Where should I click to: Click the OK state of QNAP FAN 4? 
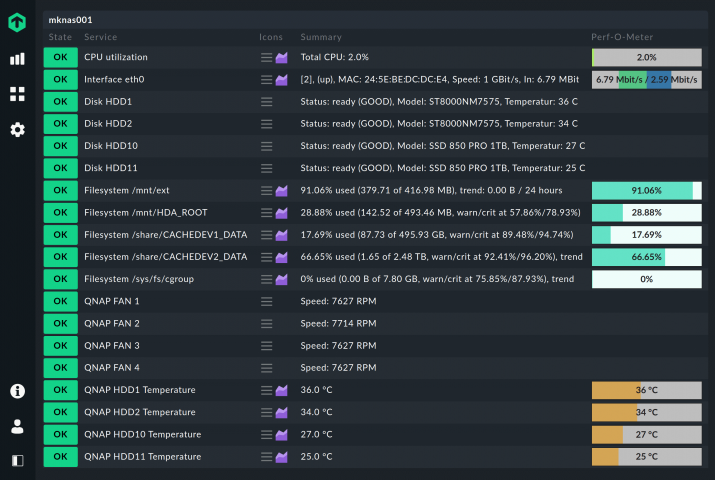coord(60,368)
